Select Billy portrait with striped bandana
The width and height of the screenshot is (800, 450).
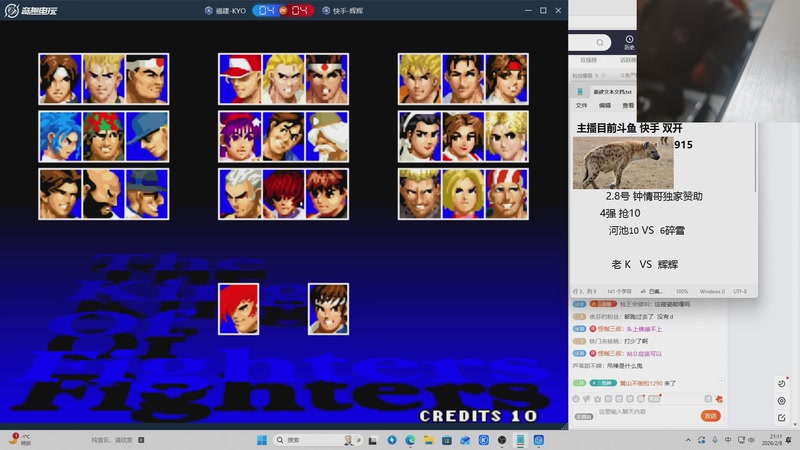click(x=507, y=194)
